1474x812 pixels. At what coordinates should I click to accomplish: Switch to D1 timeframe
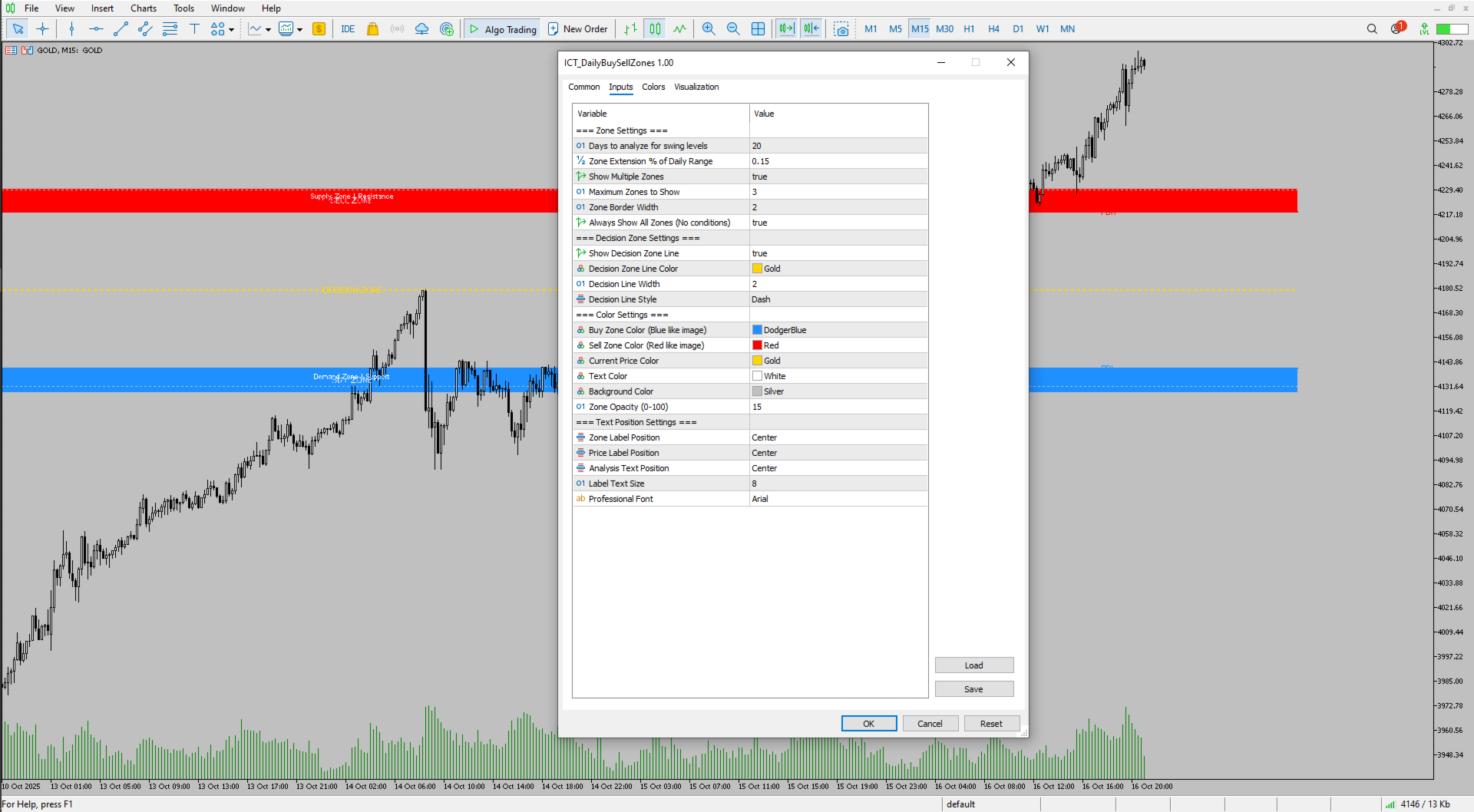point(1018,29)
